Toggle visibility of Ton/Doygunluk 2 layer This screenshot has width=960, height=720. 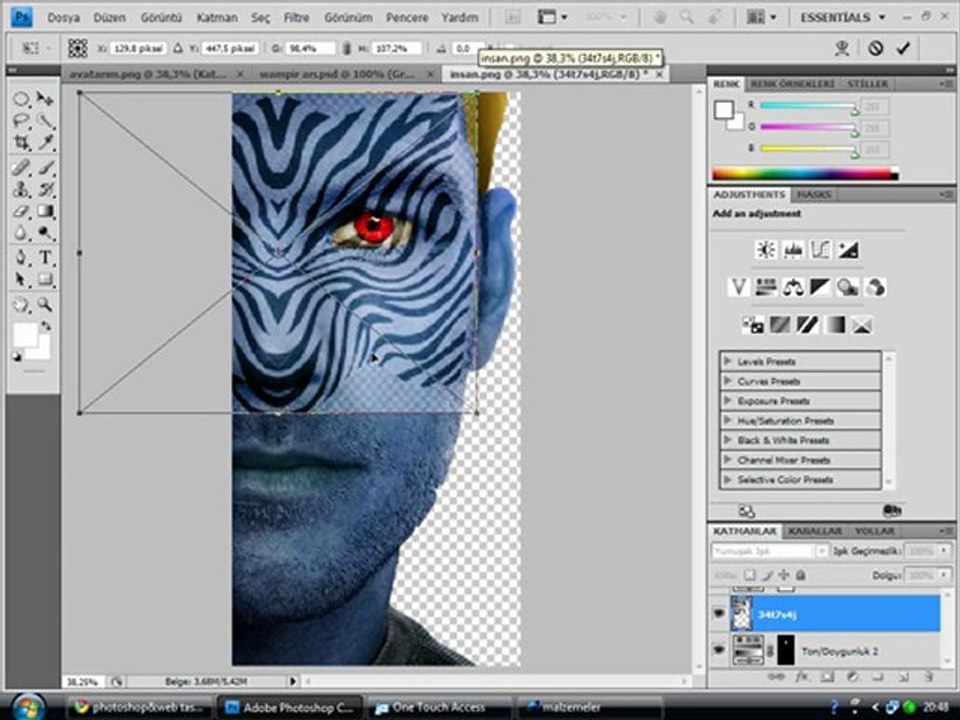(719, 650)
